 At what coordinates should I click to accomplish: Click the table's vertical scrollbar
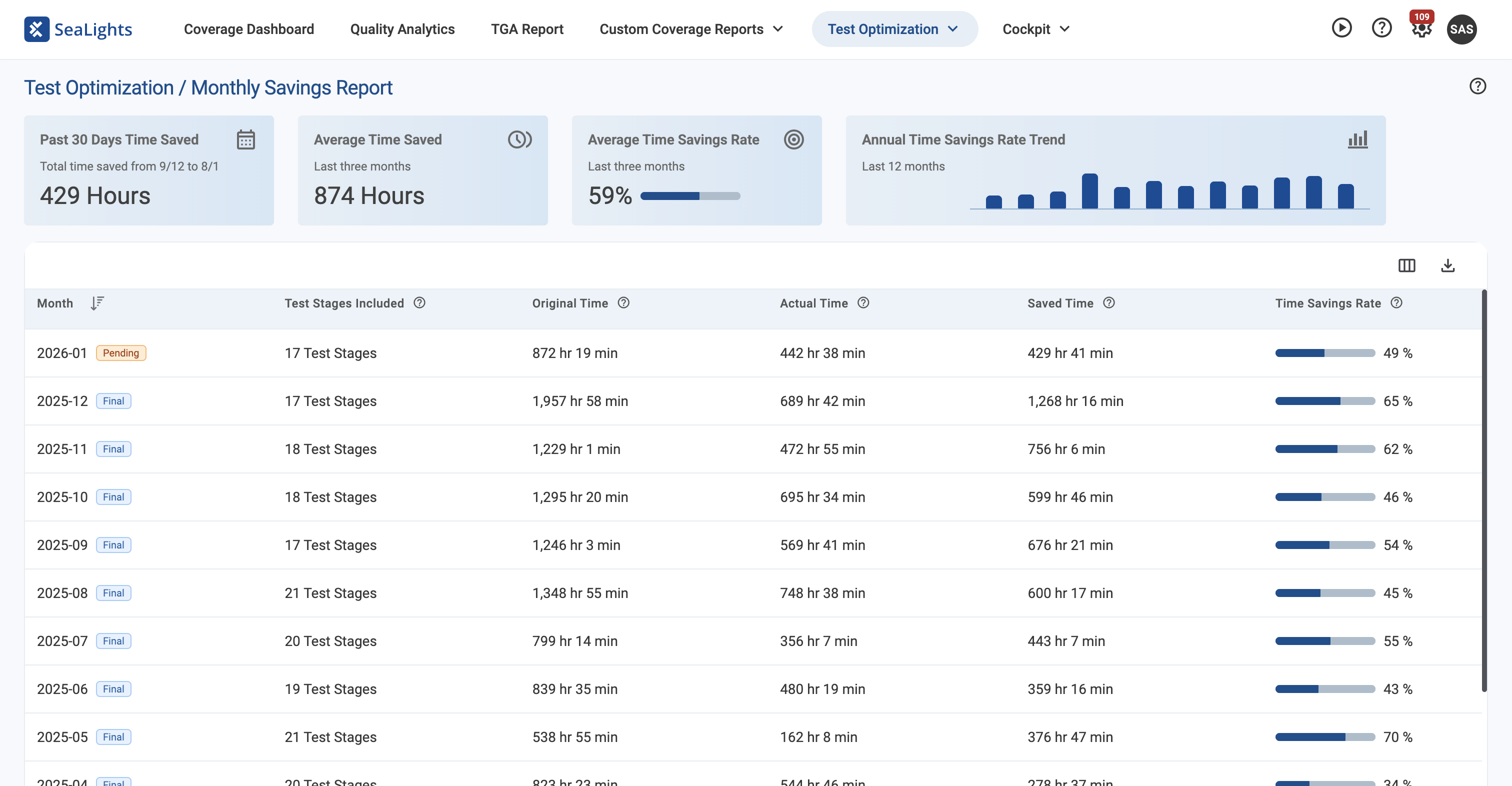point(1484,490)
